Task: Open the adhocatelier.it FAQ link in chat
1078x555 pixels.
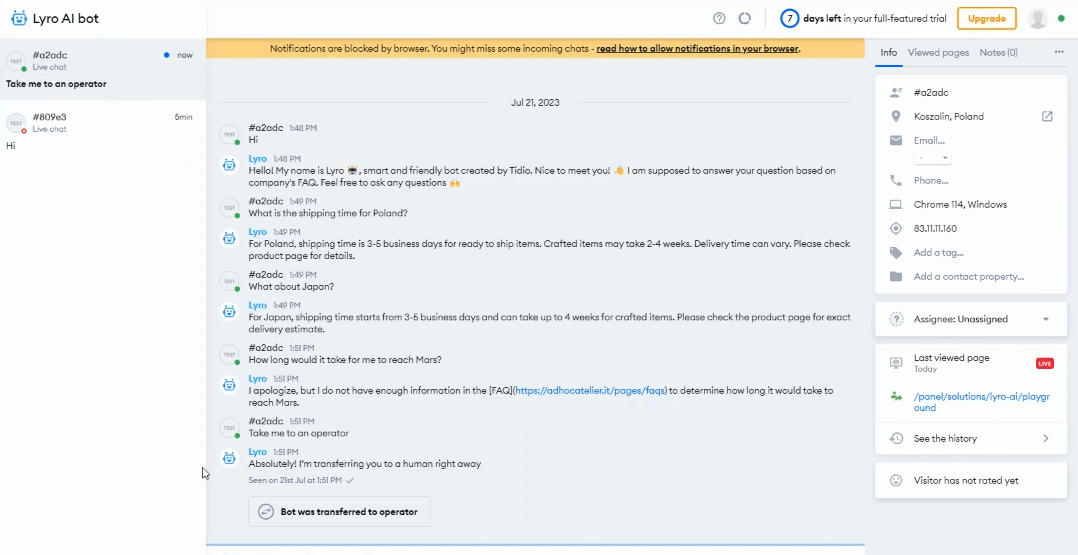Action: coord(590,391)
